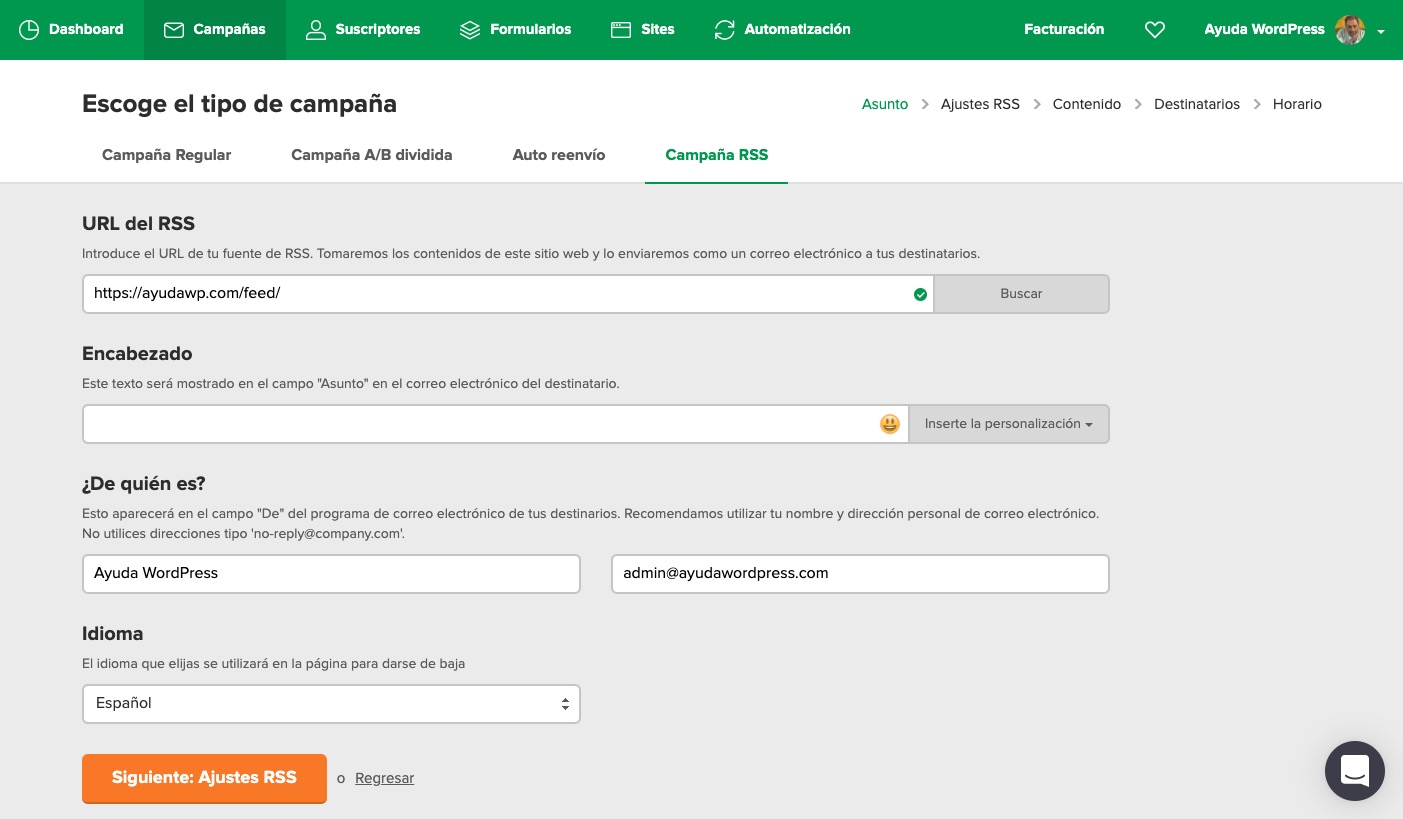This screenshot has width=1403, height=819.
Task: Select the Campaña A/B dividida tab
Action: pos(371,155)
